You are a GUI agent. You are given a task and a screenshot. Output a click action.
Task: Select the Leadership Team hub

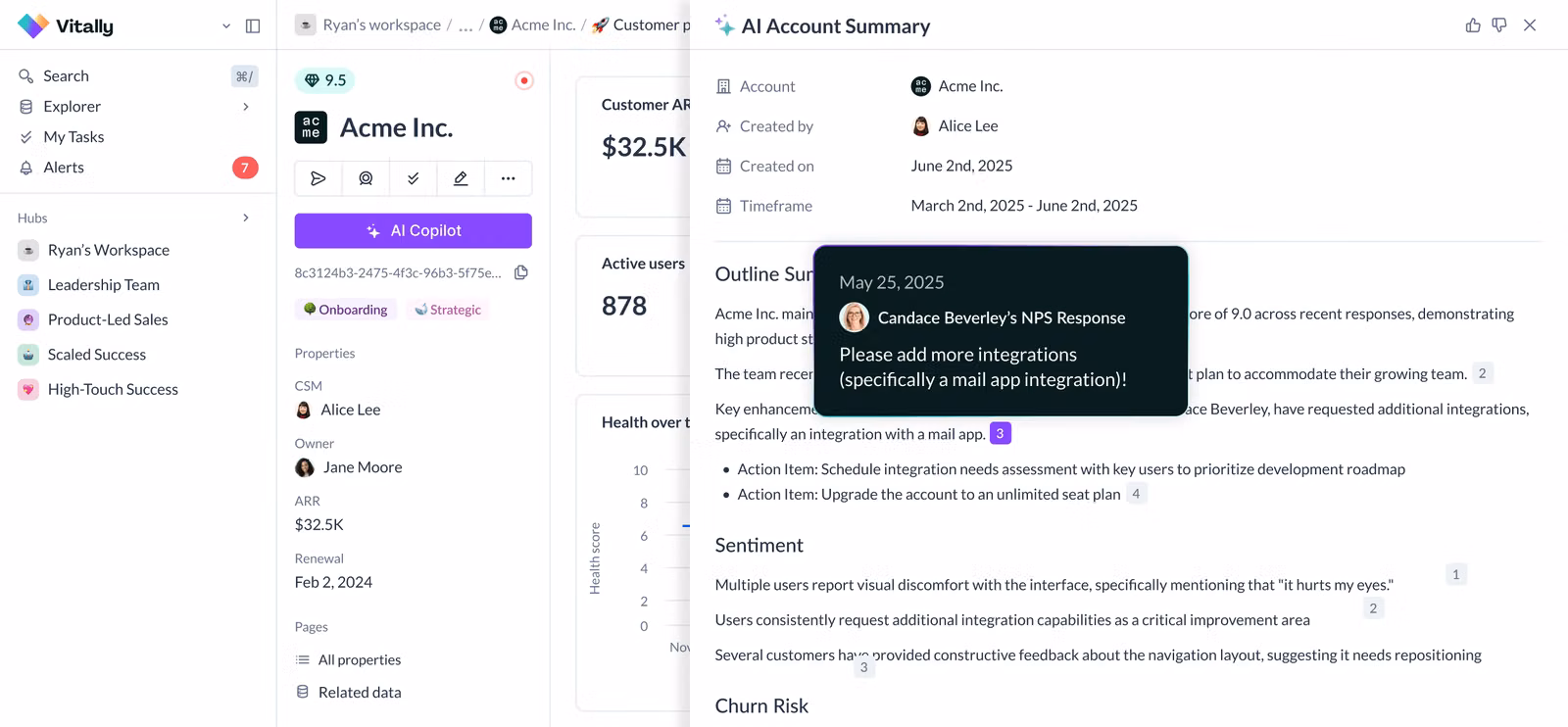(x=103, y=285)
